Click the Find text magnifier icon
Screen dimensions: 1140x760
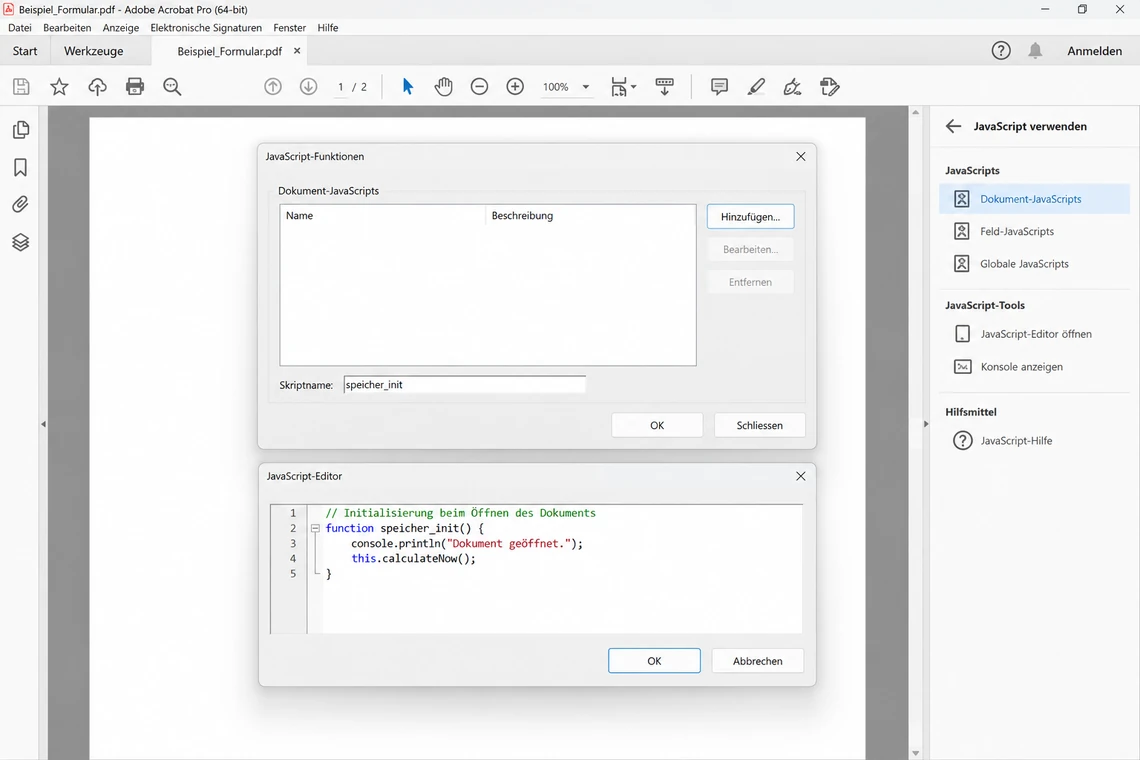pyautogui.click(x=172, y=87)
